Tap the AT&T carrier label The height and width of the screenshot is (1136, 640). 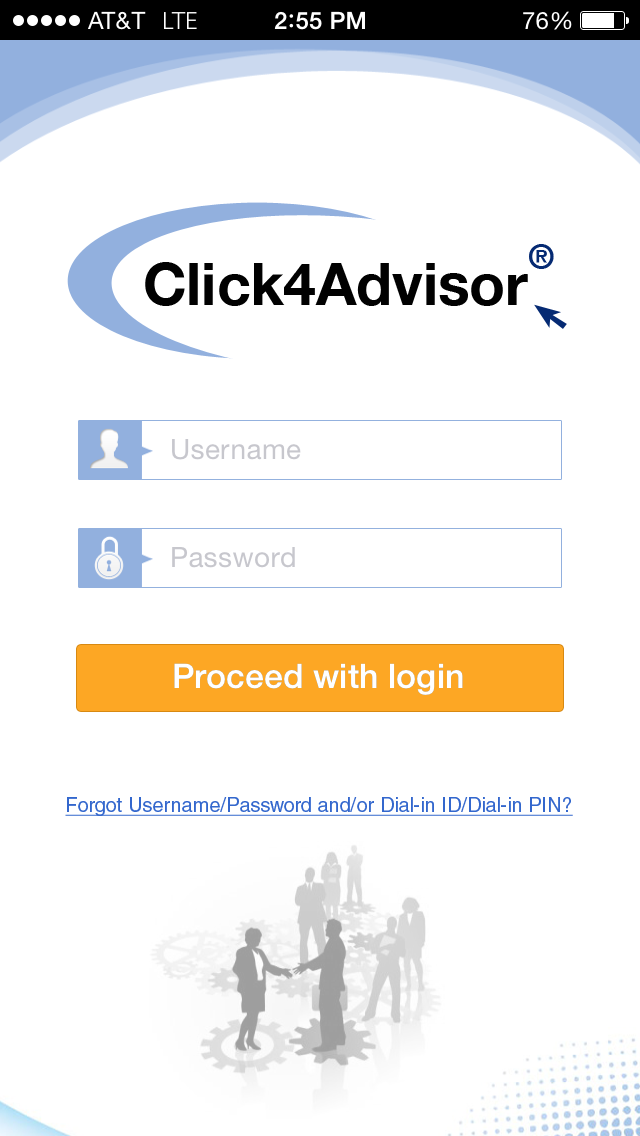tap(117, 21)
